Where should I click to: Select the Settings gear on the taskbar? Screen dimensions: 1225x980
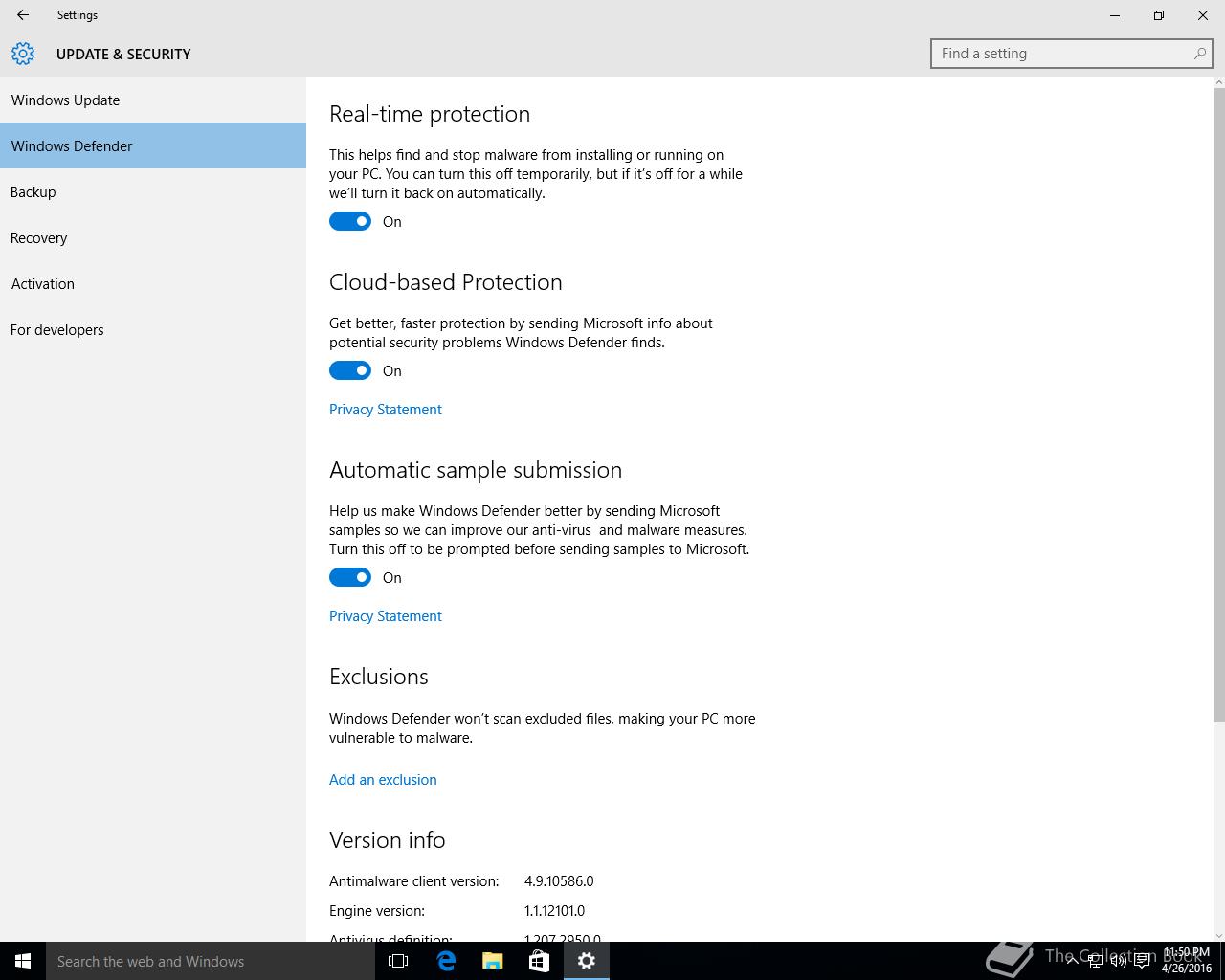point(587,961)
